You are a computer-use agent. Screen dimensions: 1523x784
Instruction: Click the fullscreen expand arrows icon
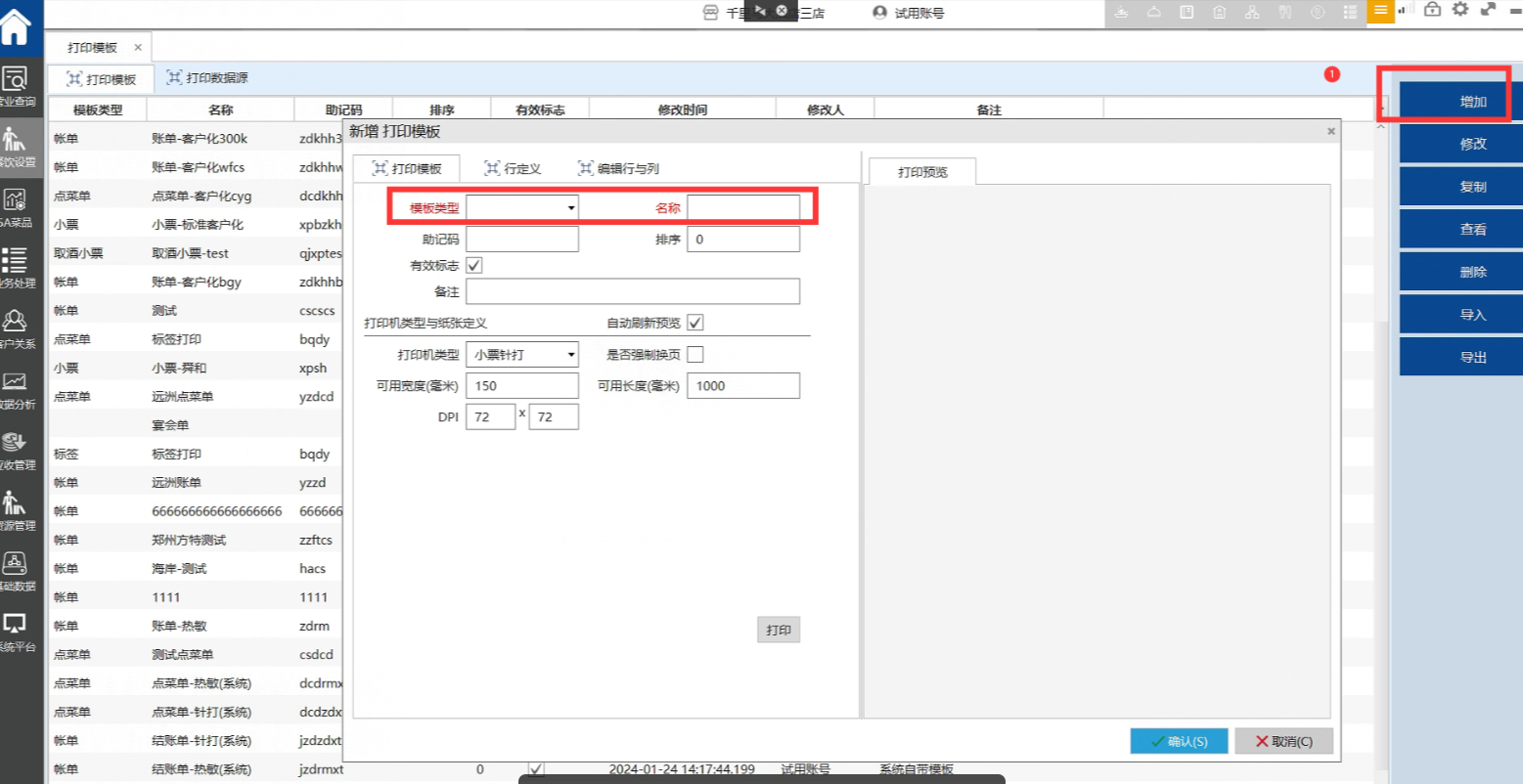point(1488,10)
